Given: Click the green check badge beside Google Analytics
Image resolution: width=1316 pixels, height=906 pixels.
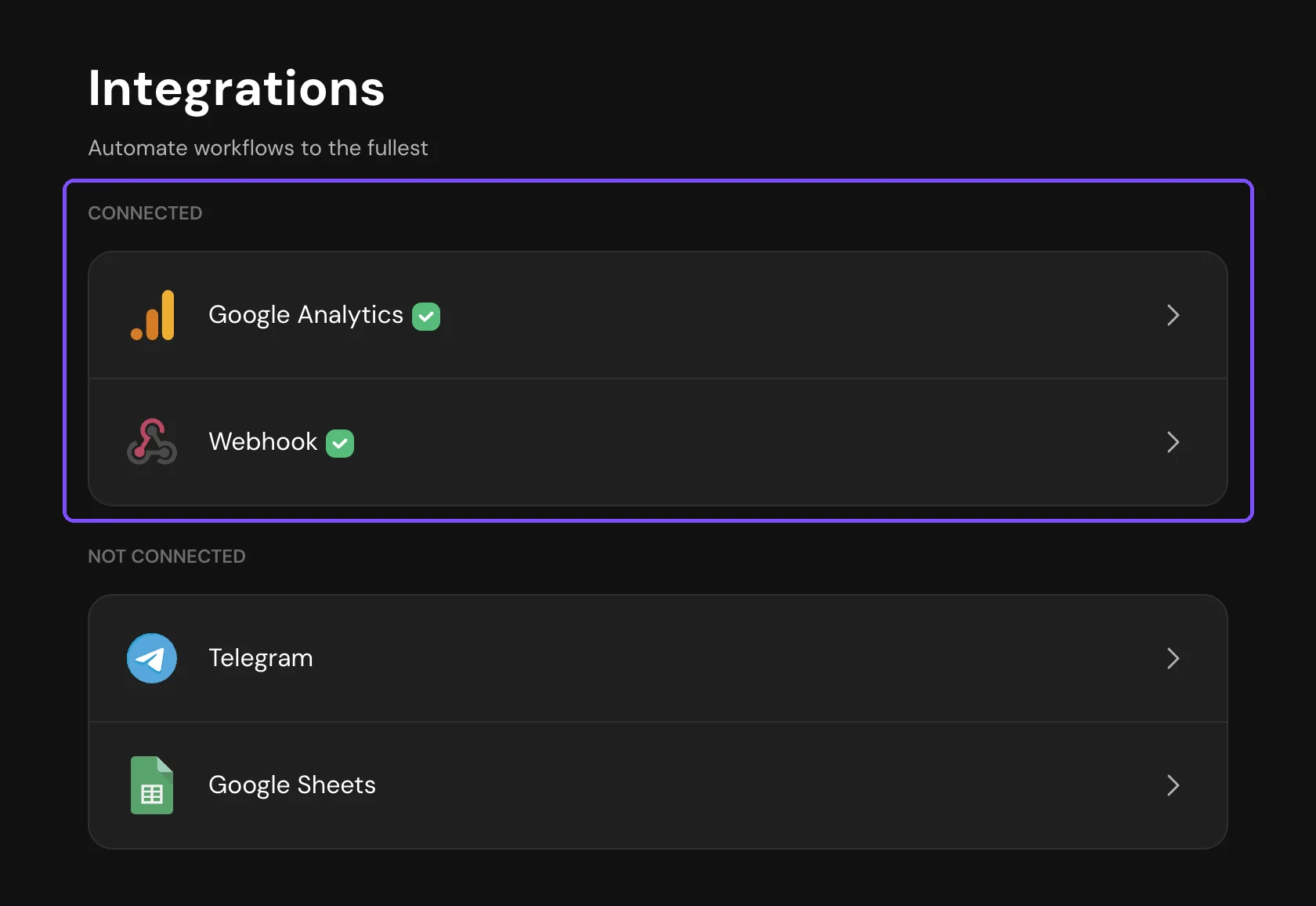Looking at the screenshot, I should tap(426, 317).
